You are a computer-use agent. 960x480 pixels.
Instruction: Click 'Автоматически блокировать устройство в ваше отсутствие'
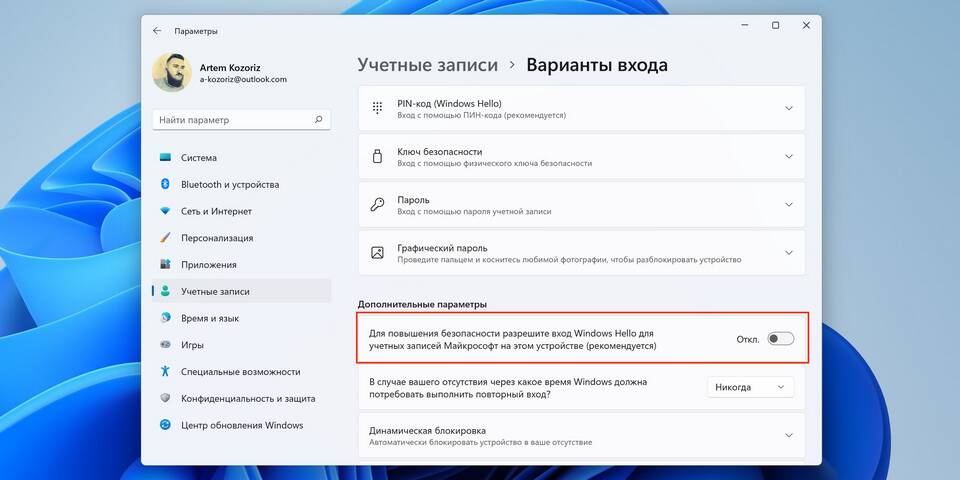481,442
